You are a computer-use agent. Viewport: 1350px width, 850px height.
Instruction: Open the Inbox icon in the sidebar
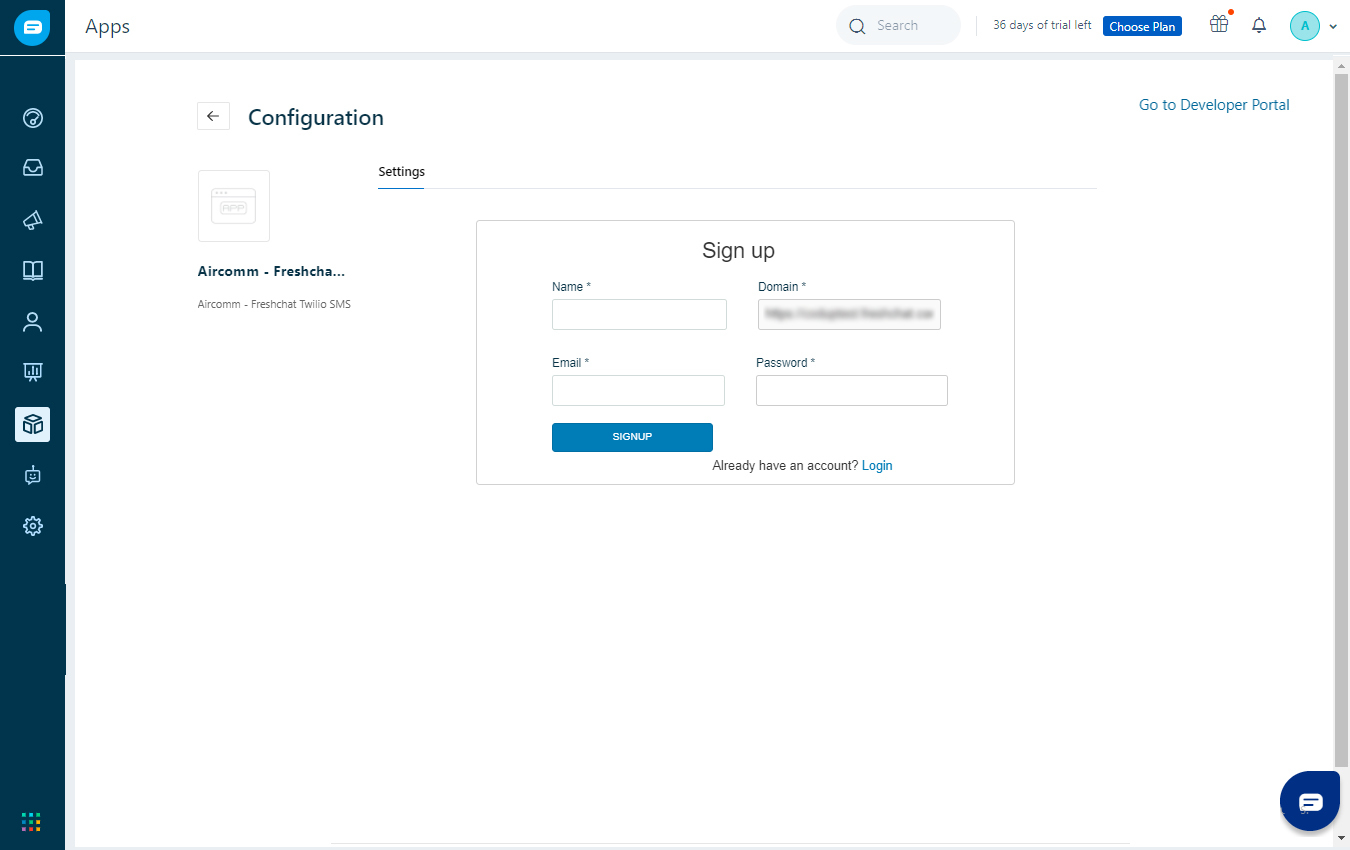click(x=32, y=167)
